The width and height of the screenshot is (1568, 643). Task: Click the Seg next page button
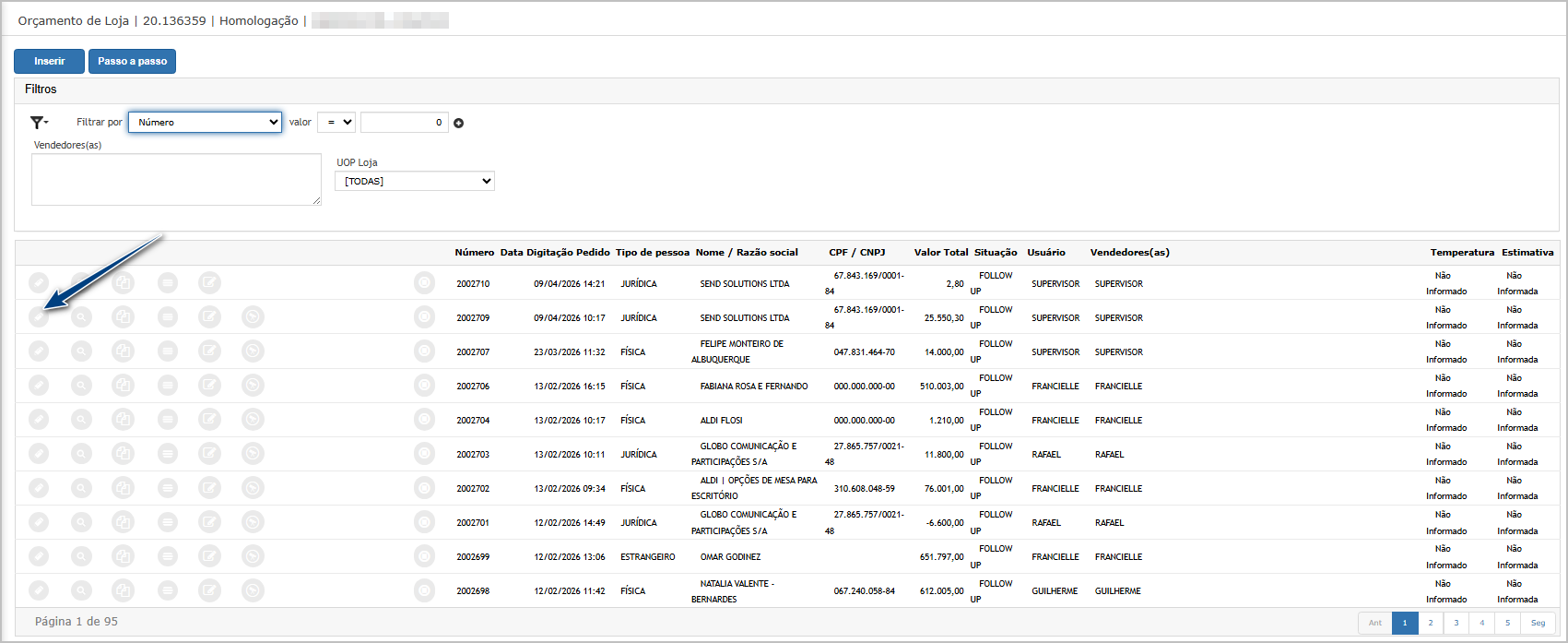[1538, 623]
